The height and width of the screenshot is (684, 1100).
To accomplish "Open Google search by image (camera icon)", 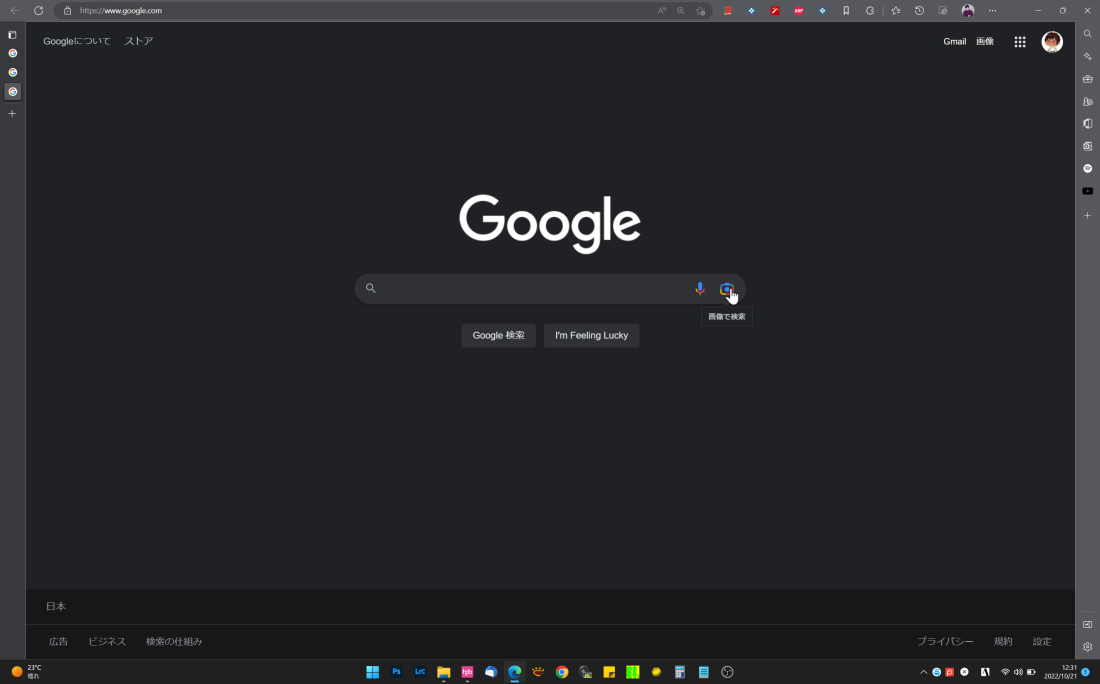I will pyautogui.click(x=726, y=289).
